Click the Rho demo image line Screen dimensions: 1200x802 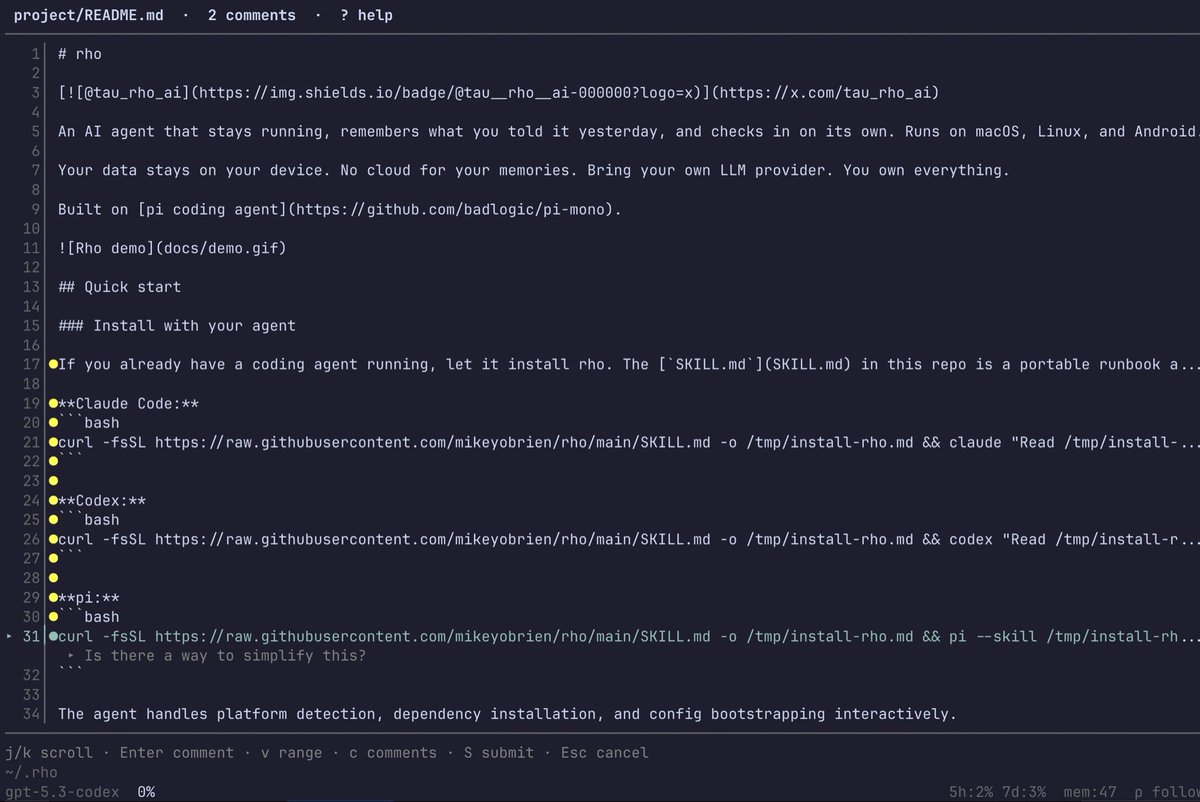pos(172,248)
